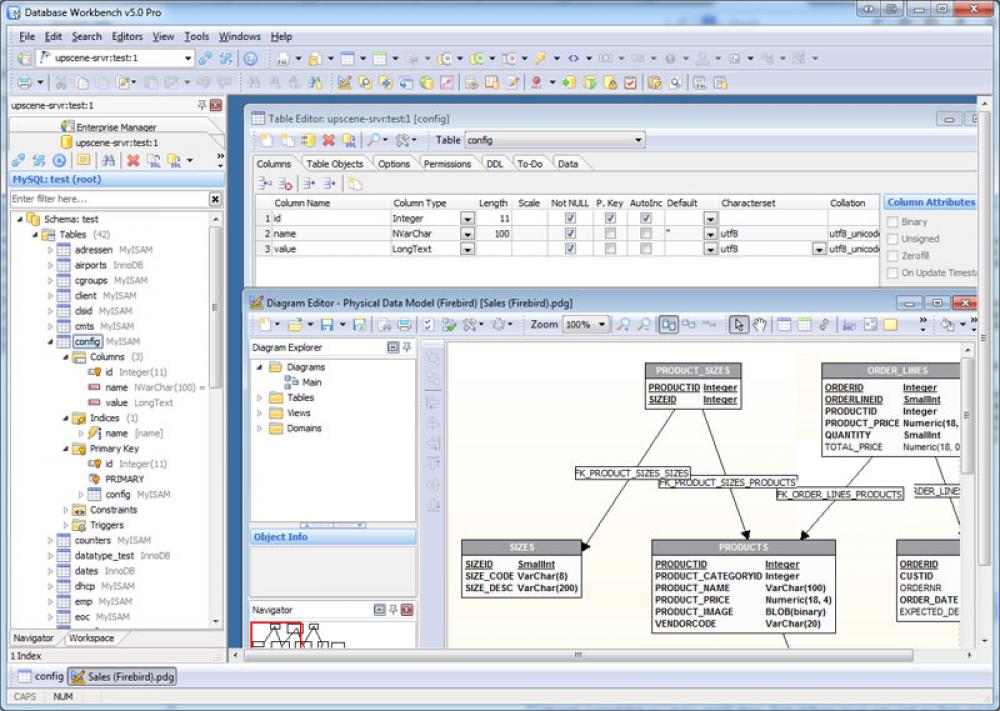Delete the table using the red X icon
Viewport: 1000px width, 711px height.
point(326,139)
